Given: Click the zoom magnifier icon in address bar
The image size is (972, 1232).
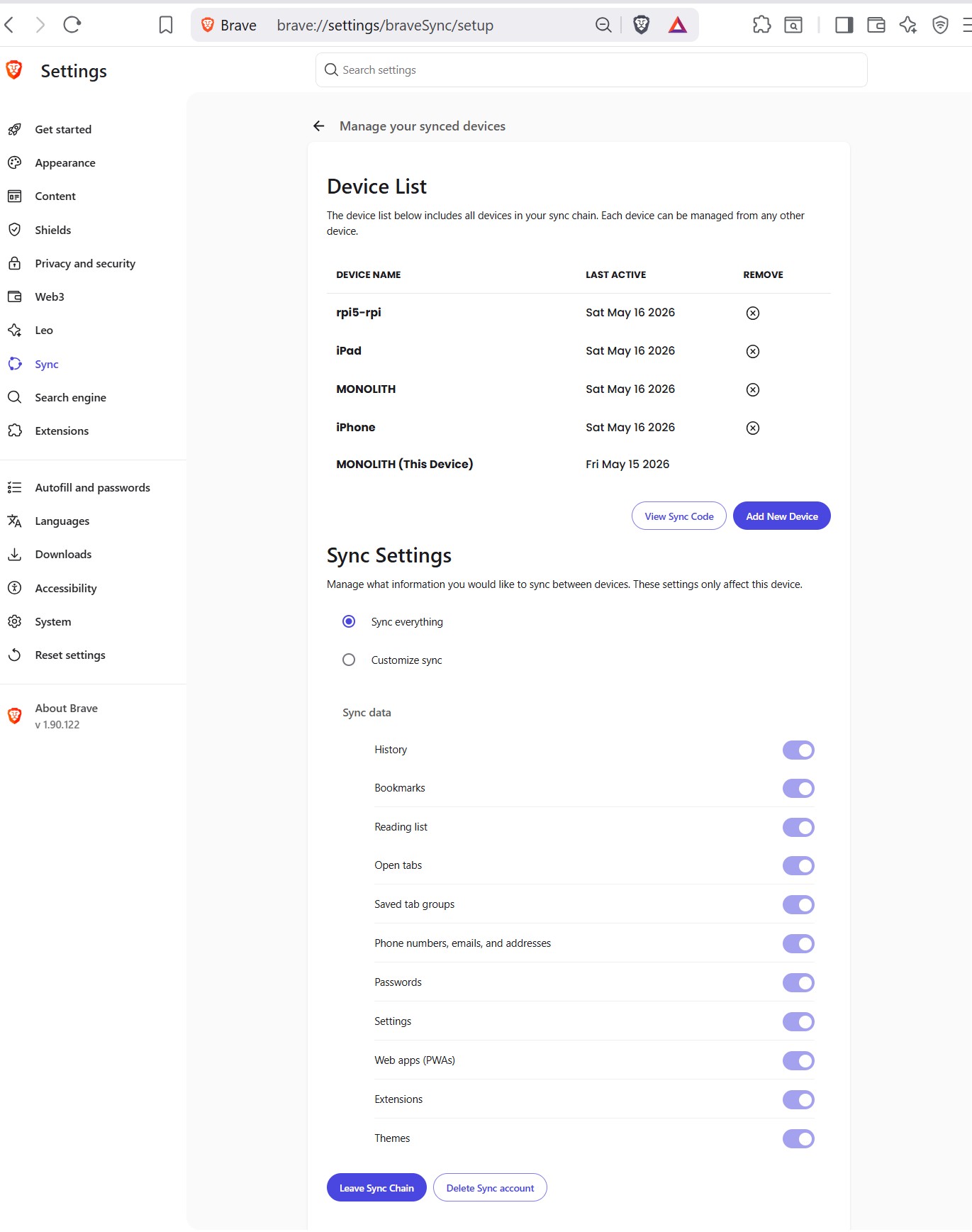Looking at the screenshot, I should coord(603,26).
